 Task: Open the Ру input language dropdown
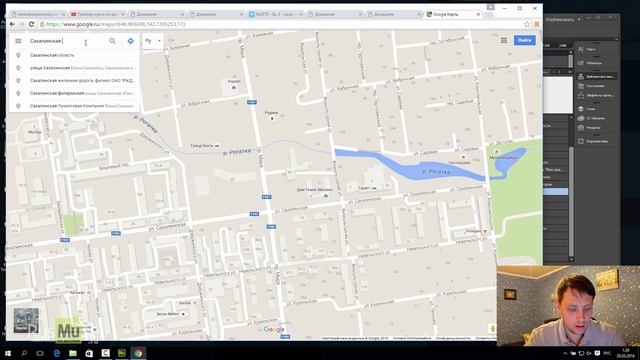tap(153, 41)
